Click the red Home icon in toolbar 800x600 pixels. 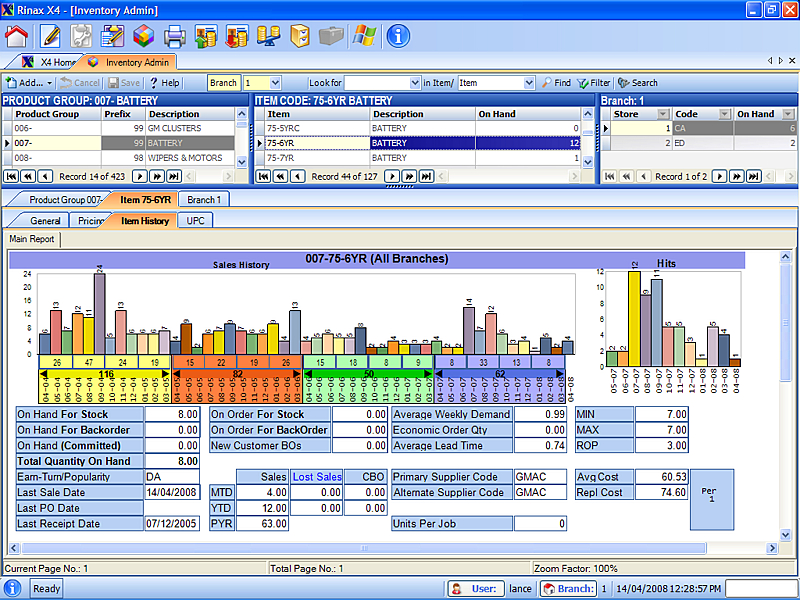[16, 37]
